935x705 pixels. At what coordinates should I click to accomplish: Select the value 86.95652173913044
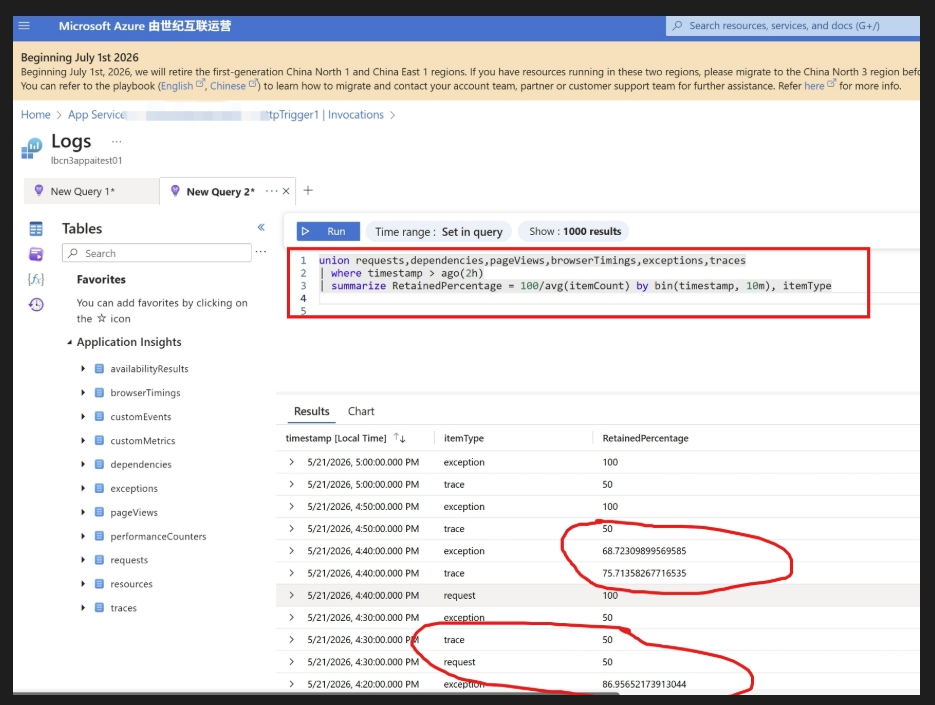[644, 684]
